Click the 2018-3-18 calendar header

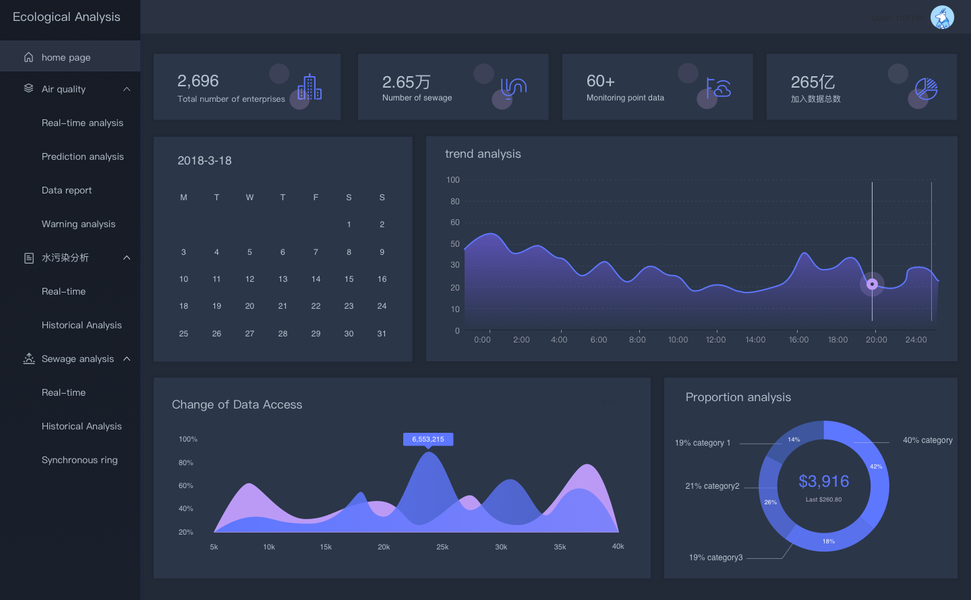[x=204, y=160]
